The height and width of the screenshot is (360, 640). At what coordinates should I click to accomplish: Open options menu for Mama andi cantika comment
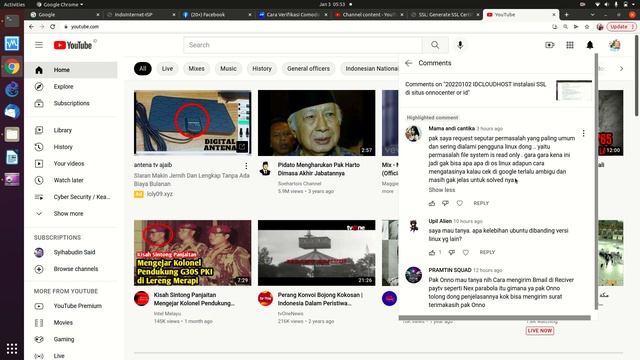pos(583,133)
